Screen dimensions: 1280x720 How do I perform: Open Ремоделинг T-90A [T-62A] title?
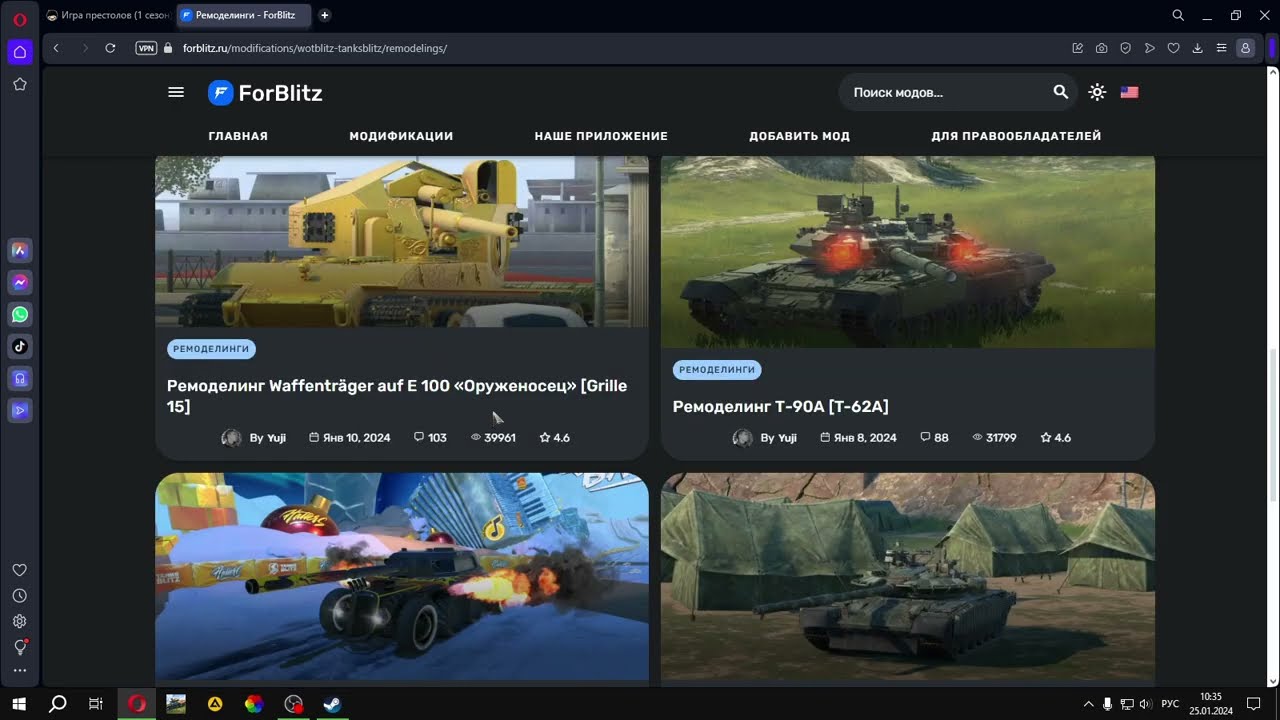780,406
